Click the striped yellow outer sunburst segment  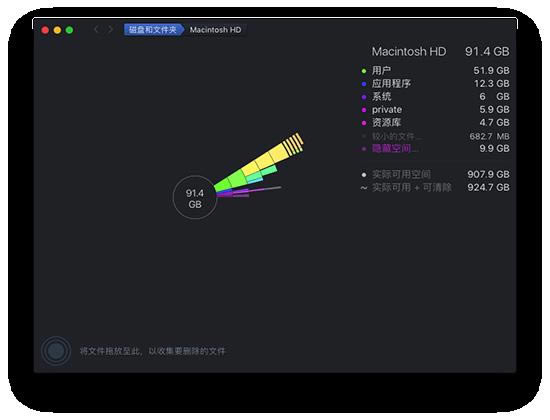[x=293, y=144]
